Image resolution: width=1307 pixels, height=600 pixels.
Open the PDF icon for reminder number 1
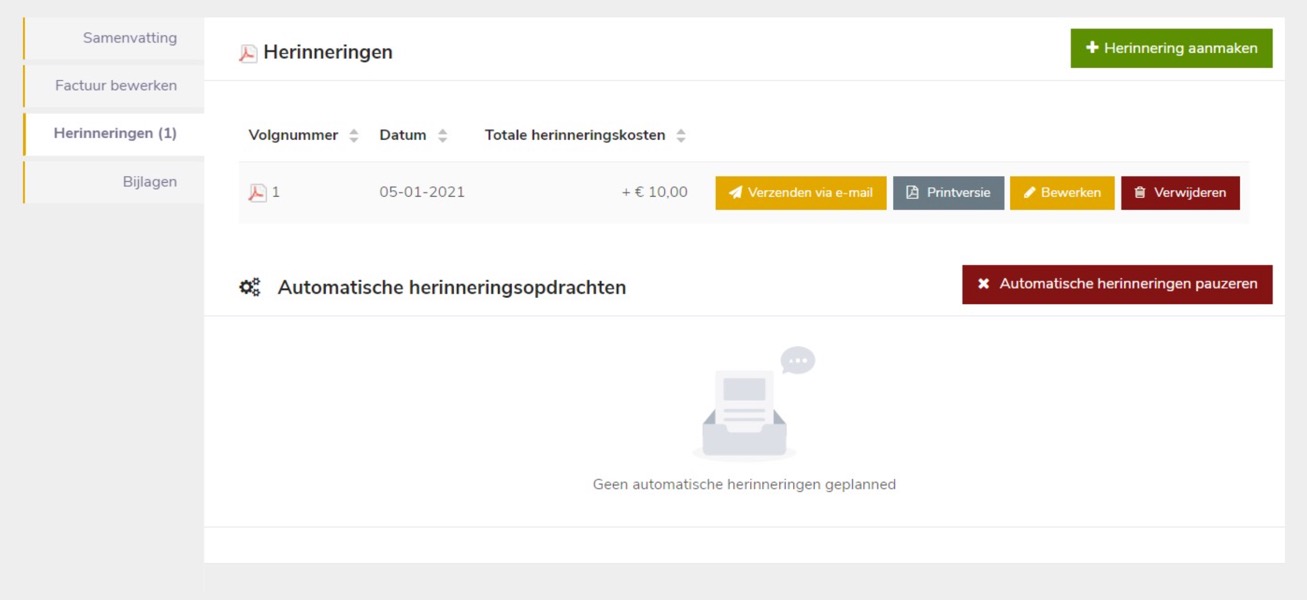tap(257, 193)
